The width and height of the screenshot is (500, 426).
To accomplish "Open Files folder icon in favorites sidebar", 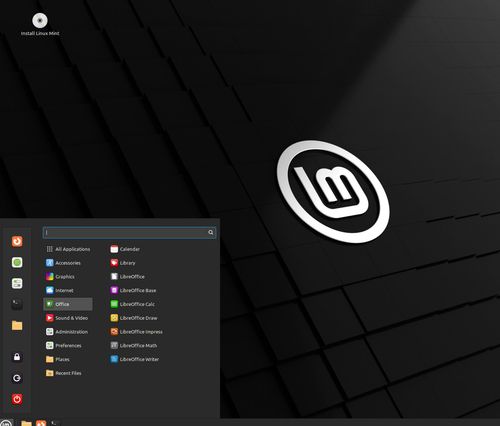I will point(17,325).
